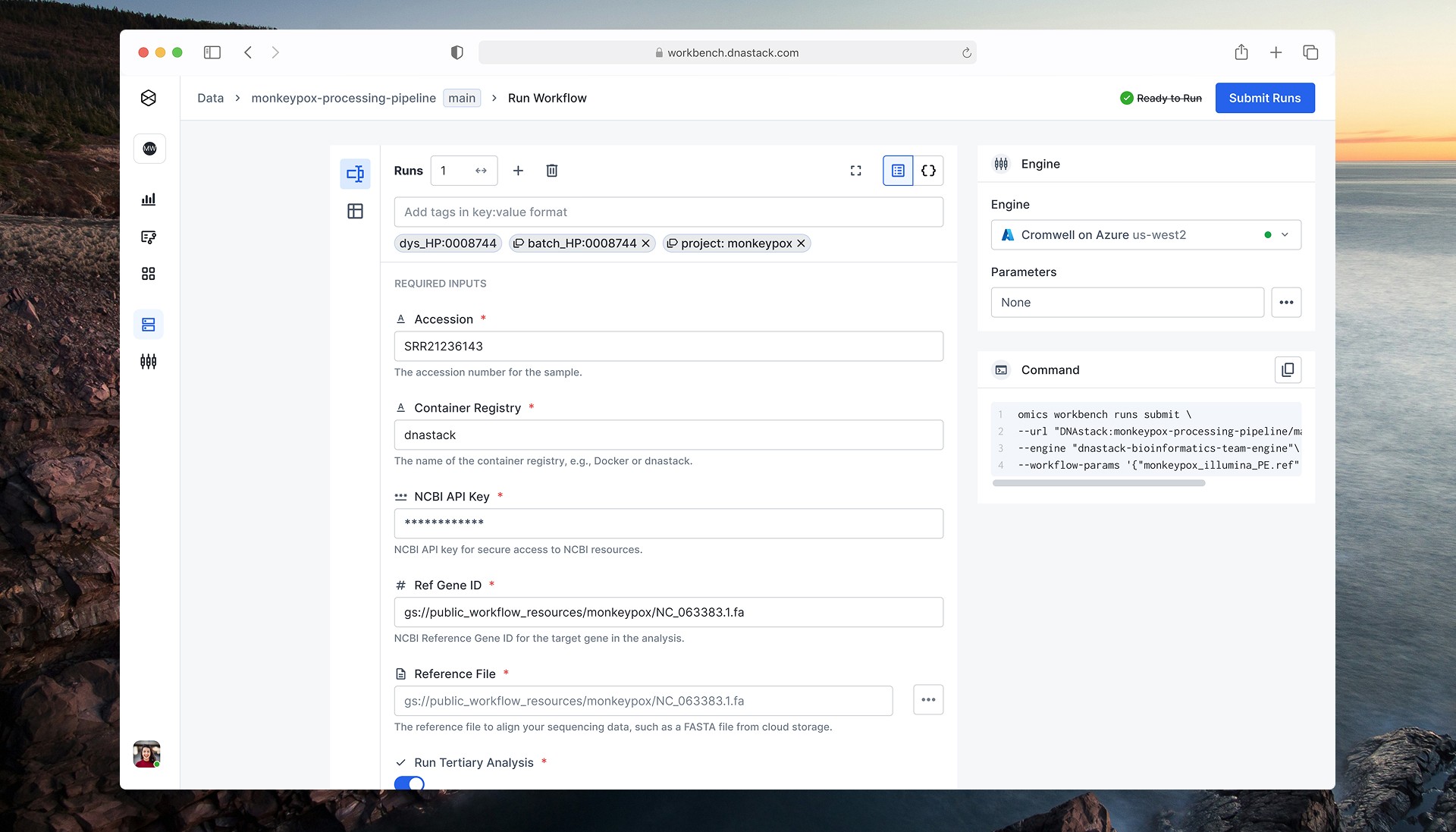This screenshot has height=832, width=1456.
Task: Click monkeypox-processing-pipeline breadcrumb
Action: (x=344, y=98)
